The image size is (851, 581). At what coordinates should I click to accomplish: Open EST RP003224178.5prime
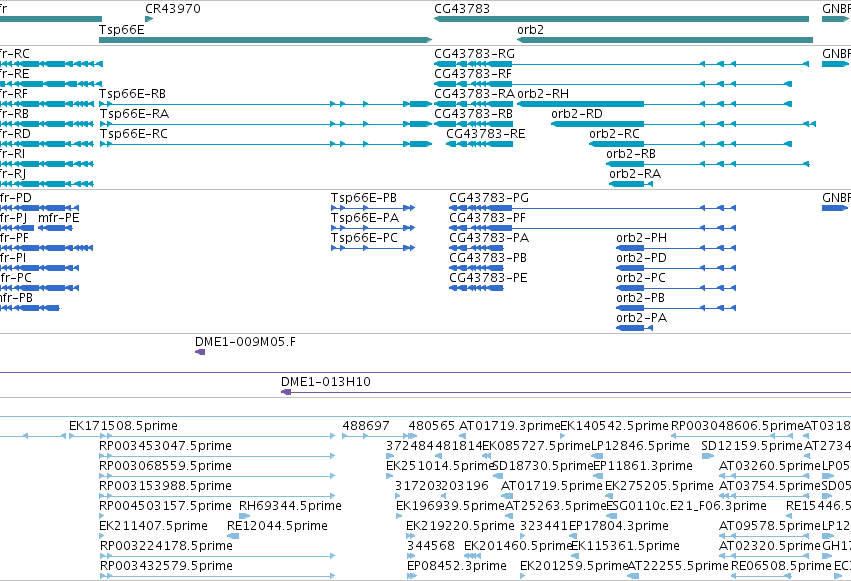click(x=166, y=546)
